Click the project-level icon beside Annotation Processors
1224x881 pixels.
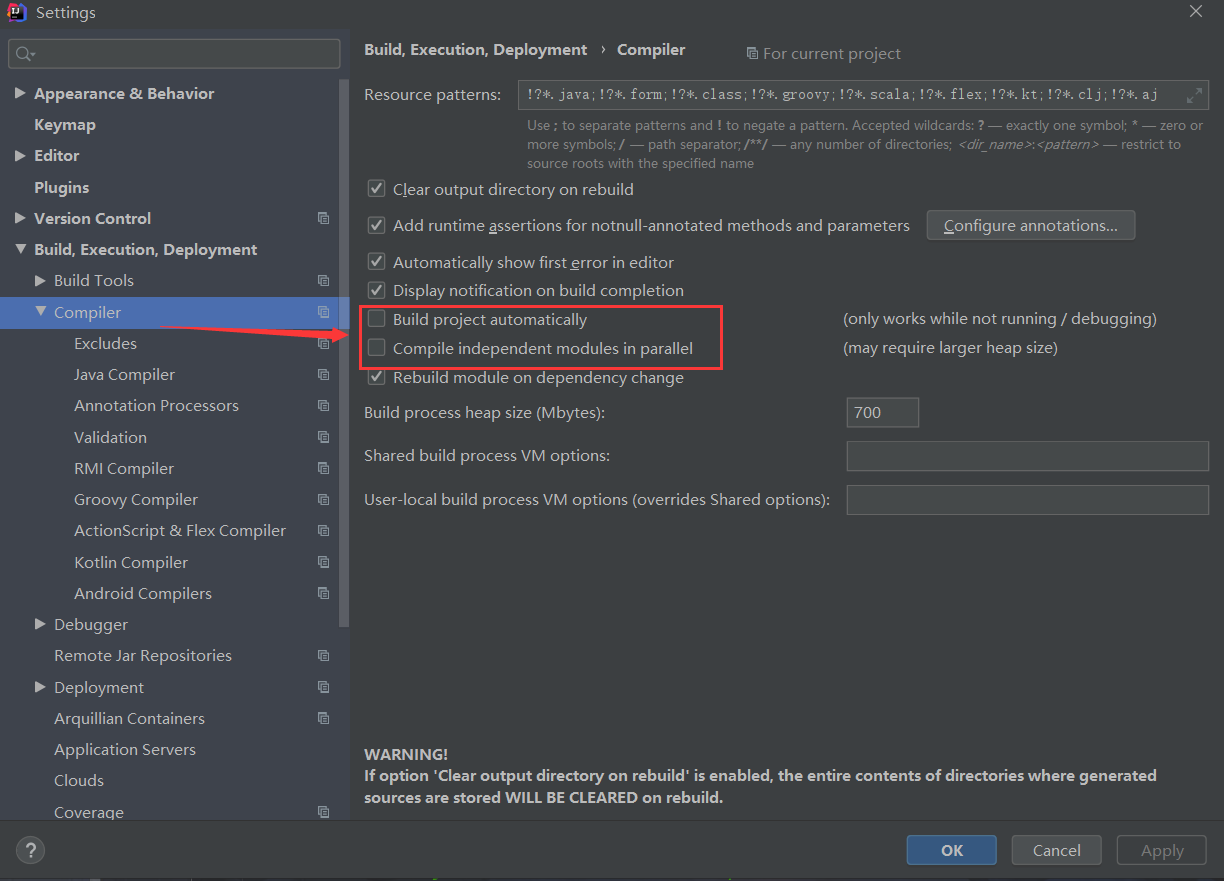click(x=323, y=406)
